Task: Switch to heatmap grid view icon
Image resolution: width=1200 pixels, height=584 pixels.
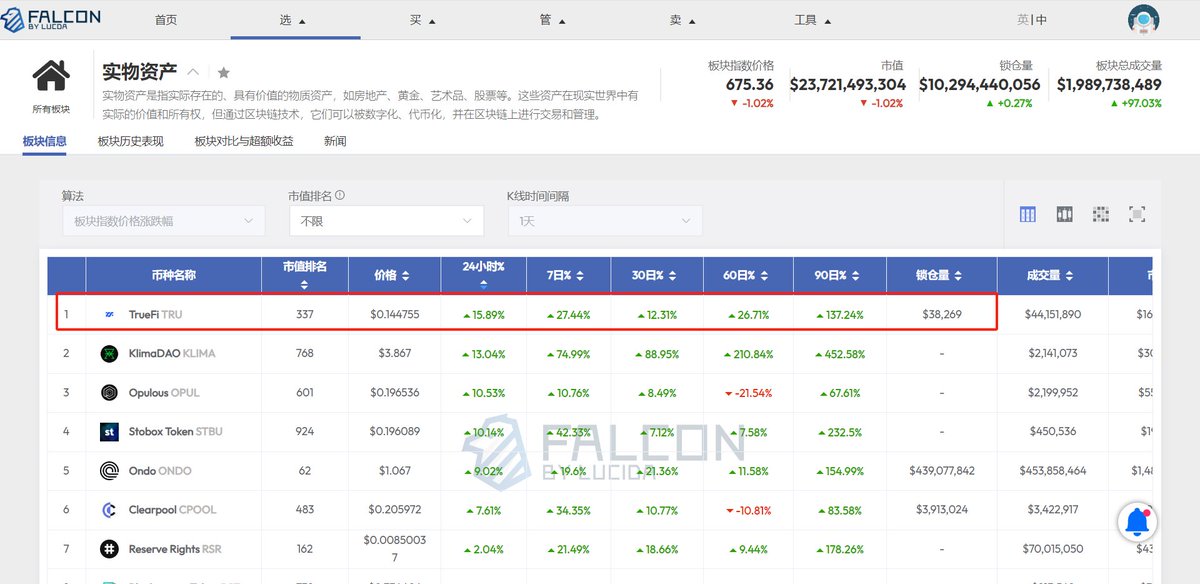Action: (x=1101, y=214)
